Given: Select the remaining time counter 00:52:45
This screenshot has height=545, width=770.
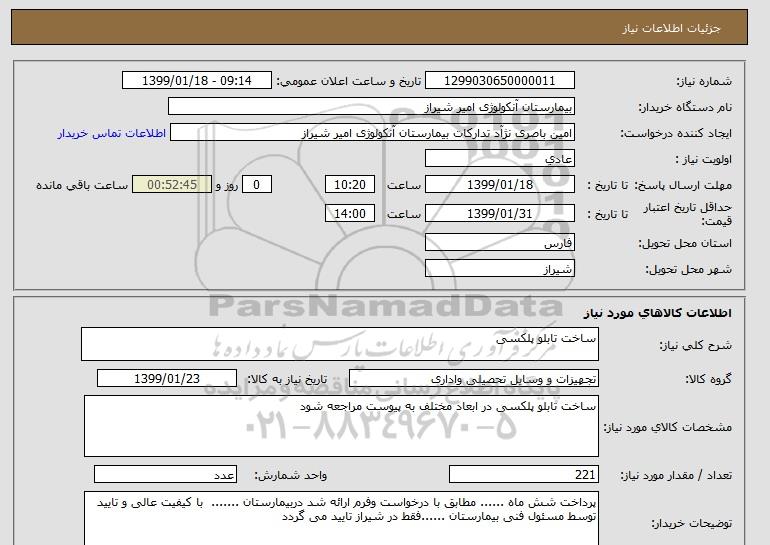Looking at the screenshot, I should coord(172,185).
